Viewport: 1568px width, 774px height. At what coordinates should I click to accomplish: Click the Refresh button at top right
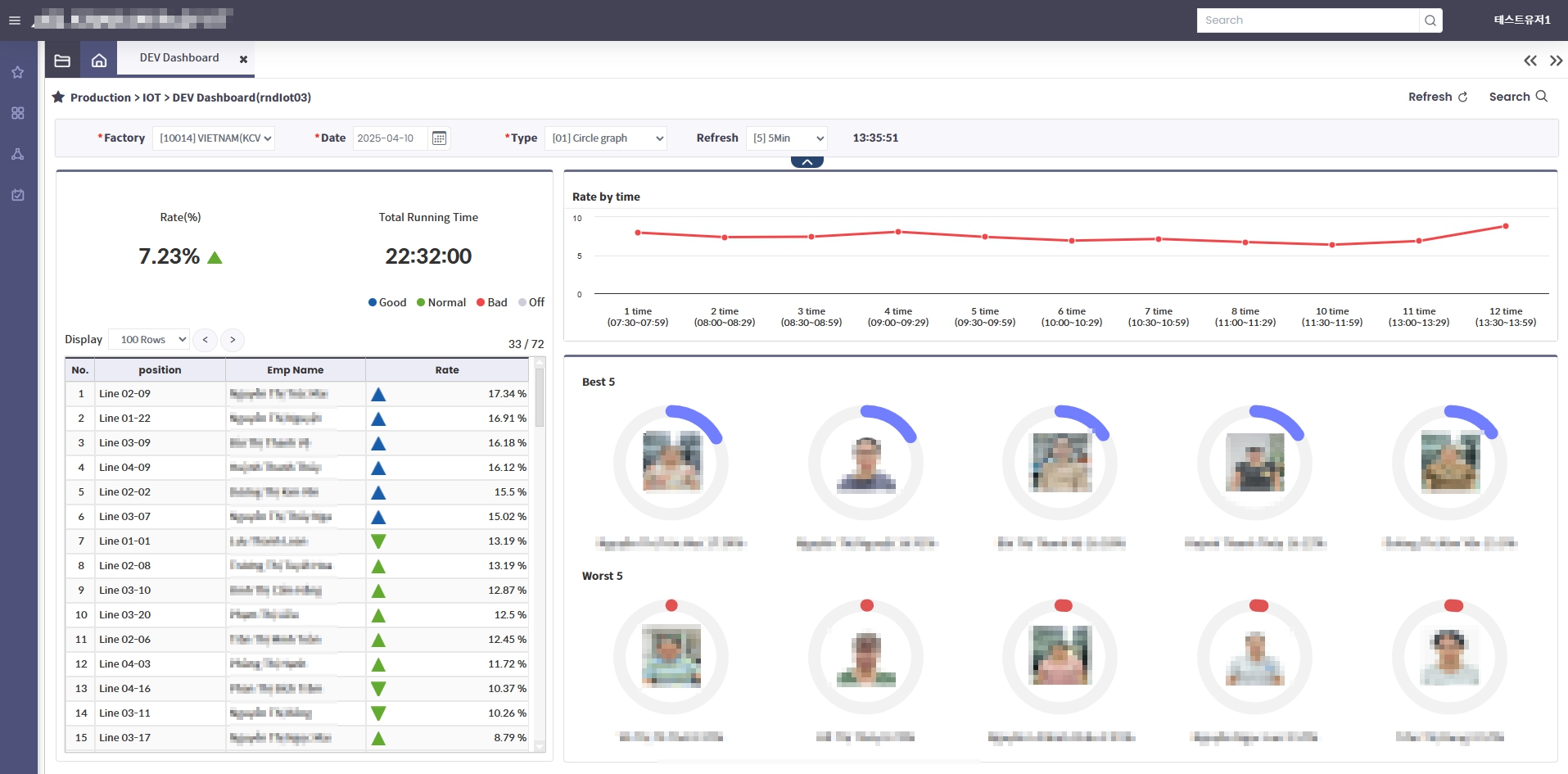tap(1437, 97)
